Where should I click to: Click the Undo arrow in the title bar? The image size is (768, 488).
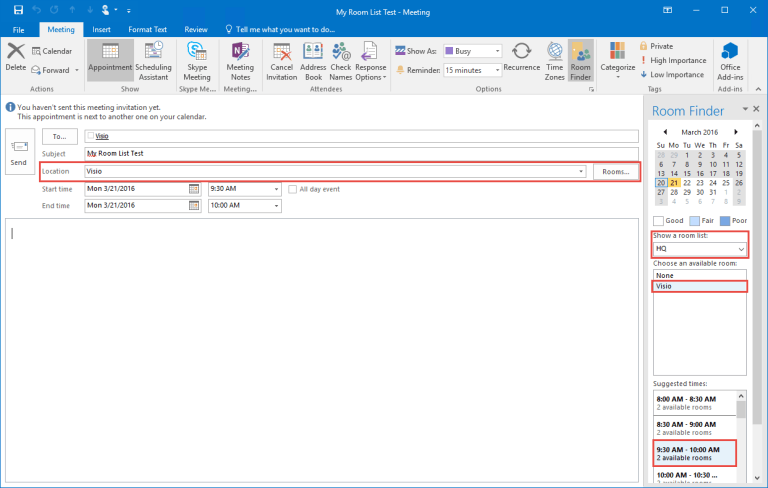(36, 10)
